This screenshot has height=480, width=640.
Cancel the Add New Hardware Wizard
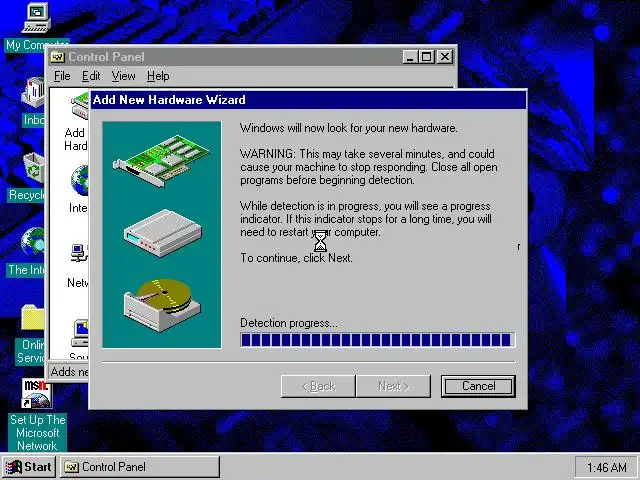click(478, 386)
